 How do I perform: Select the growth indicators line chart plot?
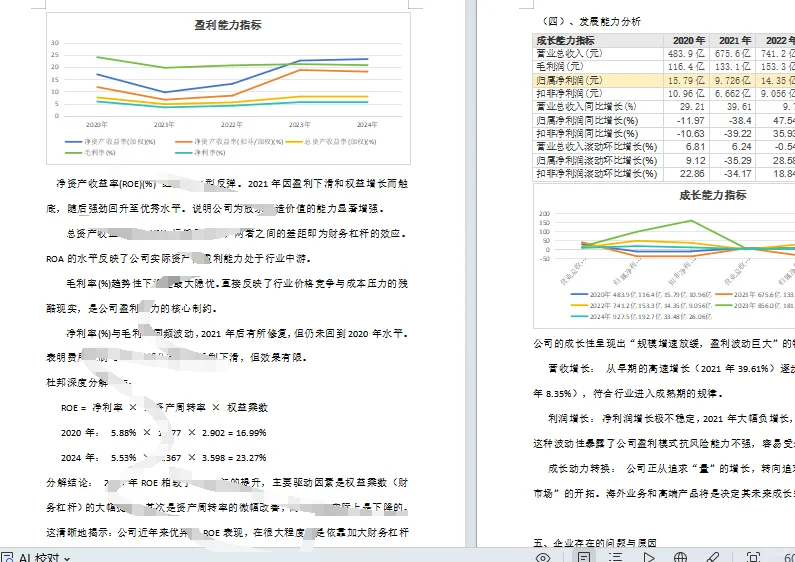[674, 236]
